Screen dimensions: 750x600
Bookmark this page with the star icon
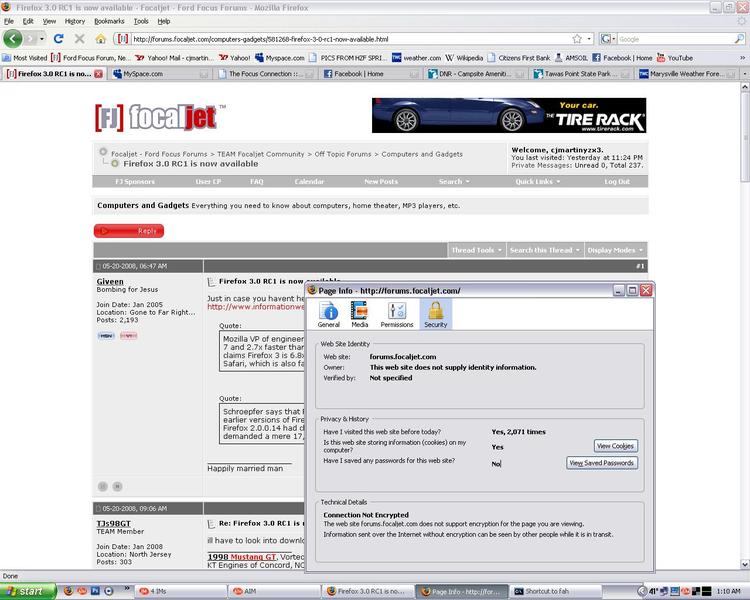[577, 39]
